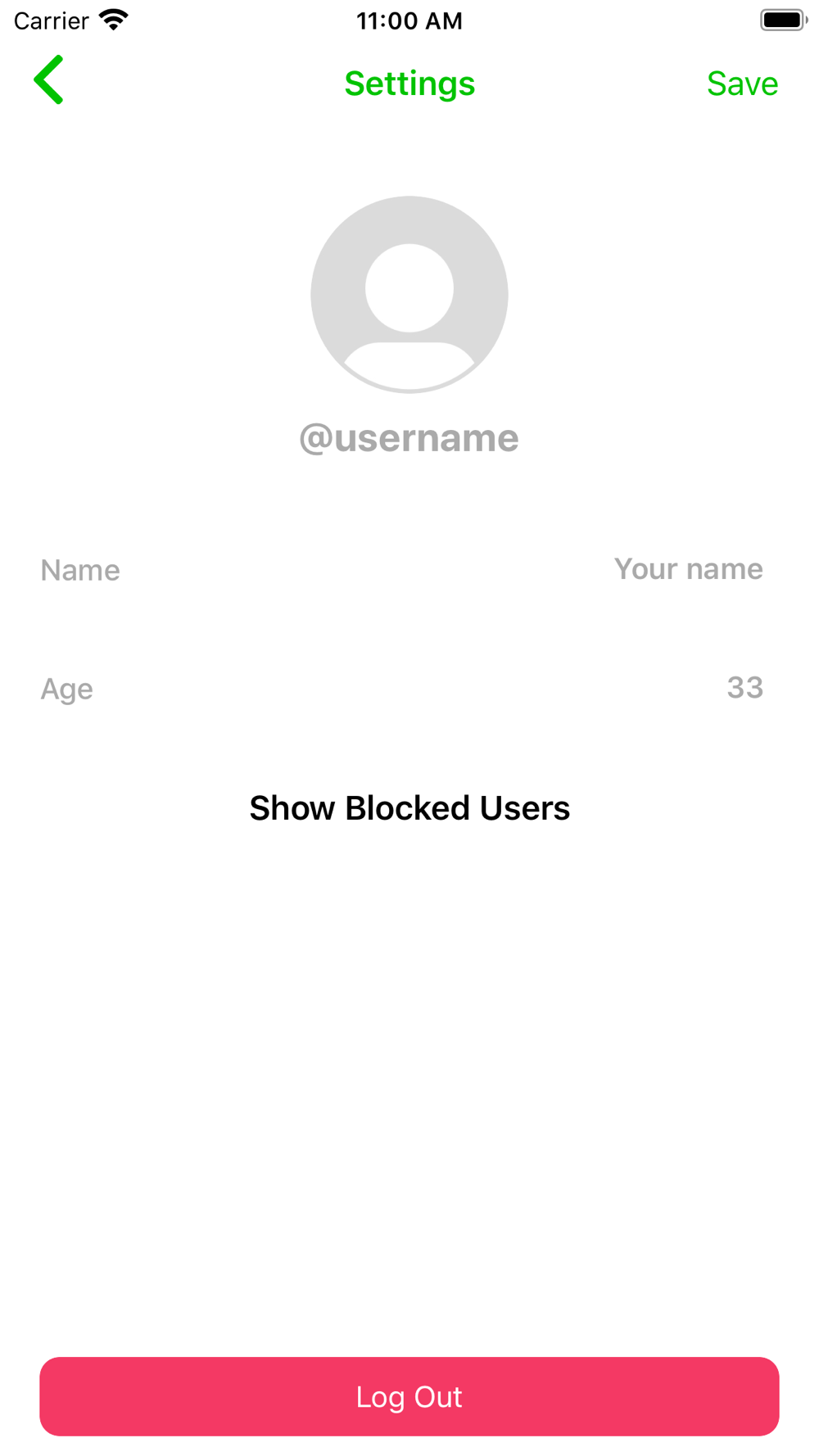This screenshot has height=1456, width=819.
Task: Tap the Wi-Fi status icon
Action: [x=114, y=20]
